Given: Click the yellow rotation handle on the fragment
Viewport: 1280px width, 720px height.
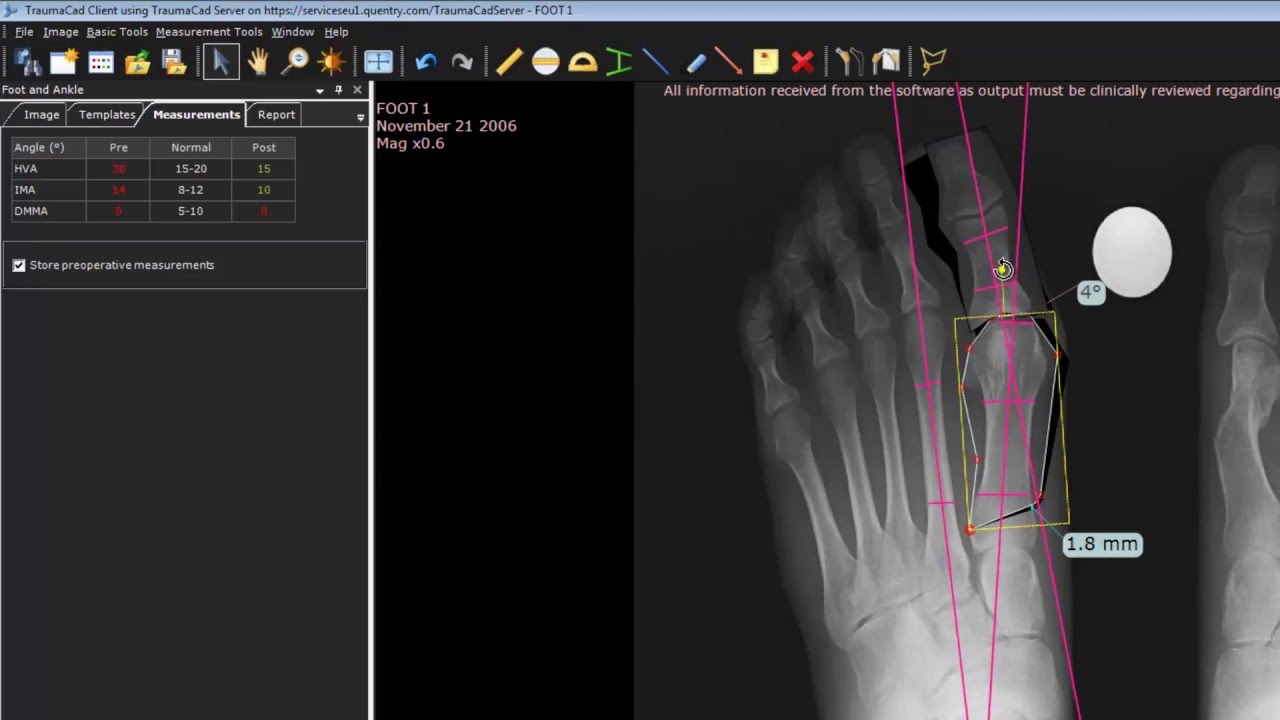Looking at the screenshot, I should [1003, 269].
